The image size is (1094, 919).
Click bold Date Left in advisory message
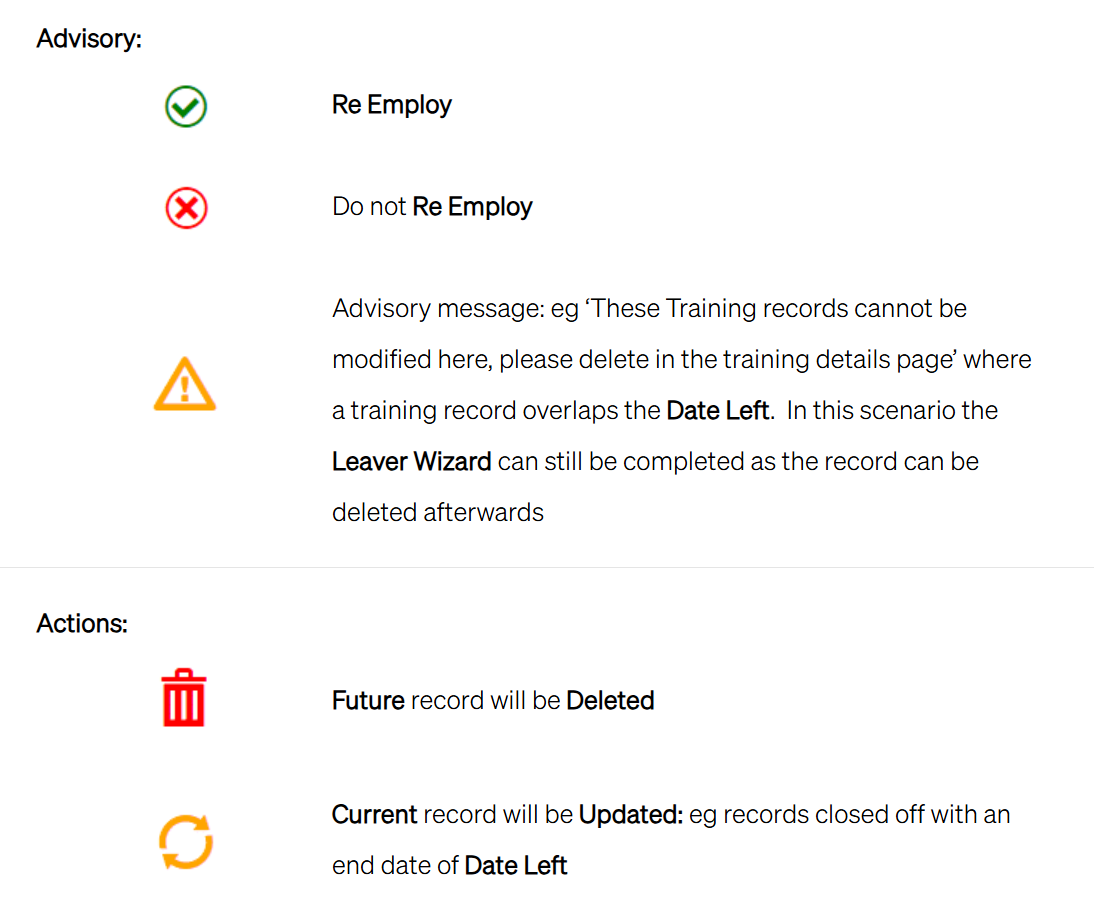pos(718,410)
